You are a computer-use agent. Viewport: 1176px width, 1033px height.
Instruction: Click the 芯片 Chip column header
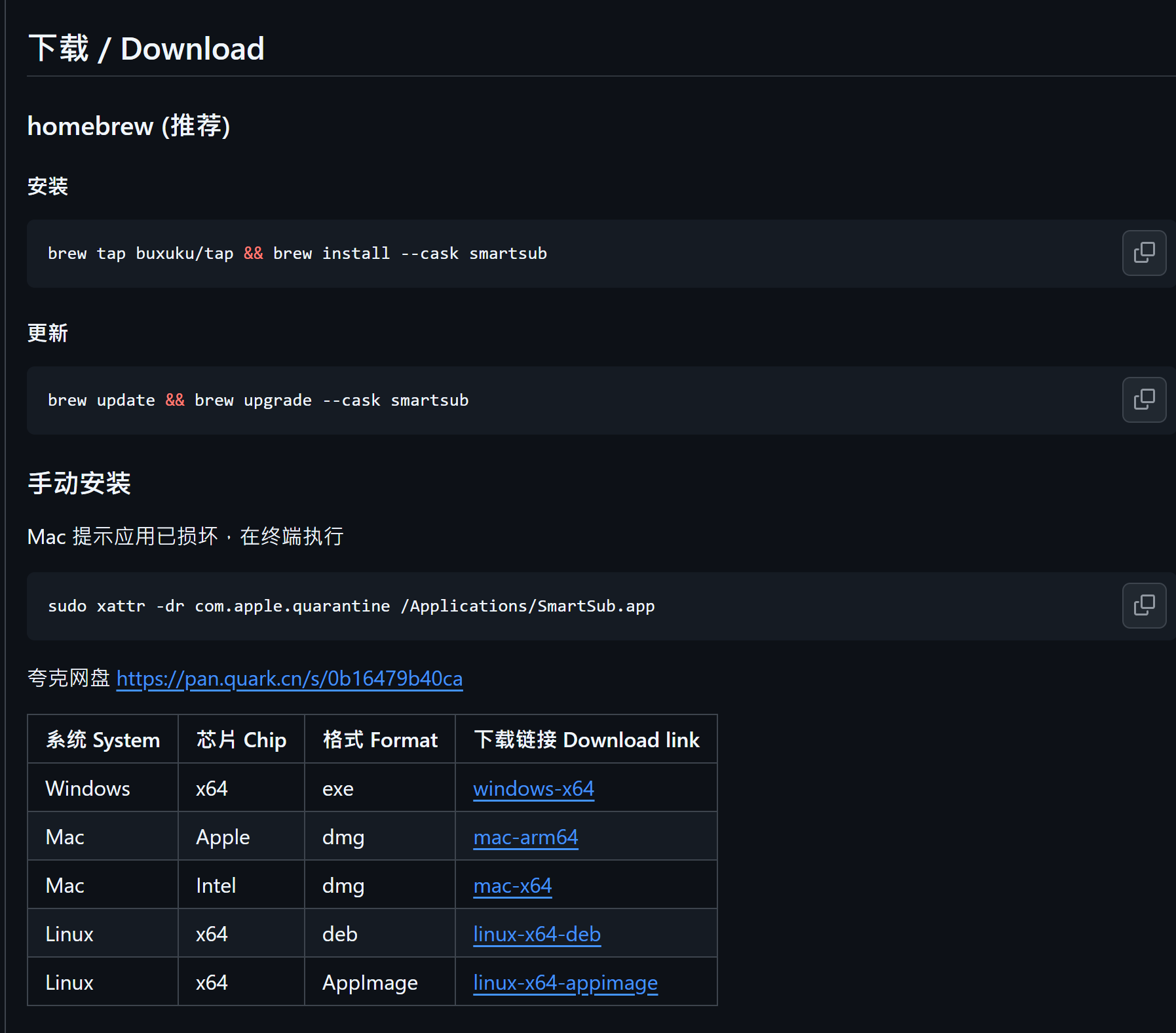241,739
